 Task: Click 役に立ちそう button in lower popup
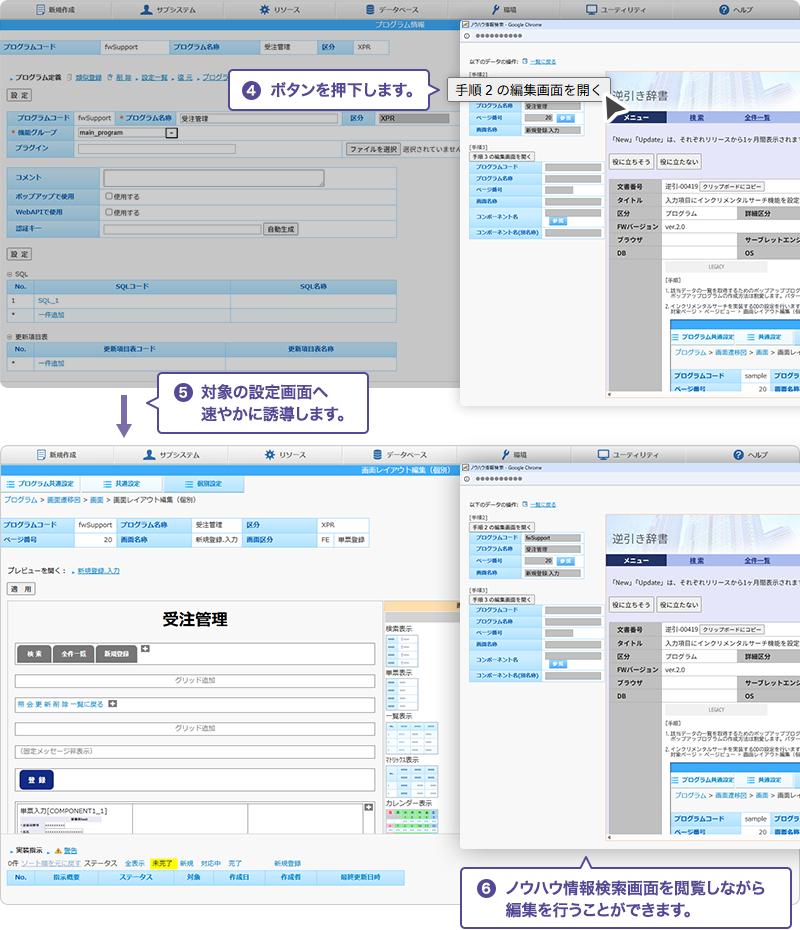pos(632,605)
